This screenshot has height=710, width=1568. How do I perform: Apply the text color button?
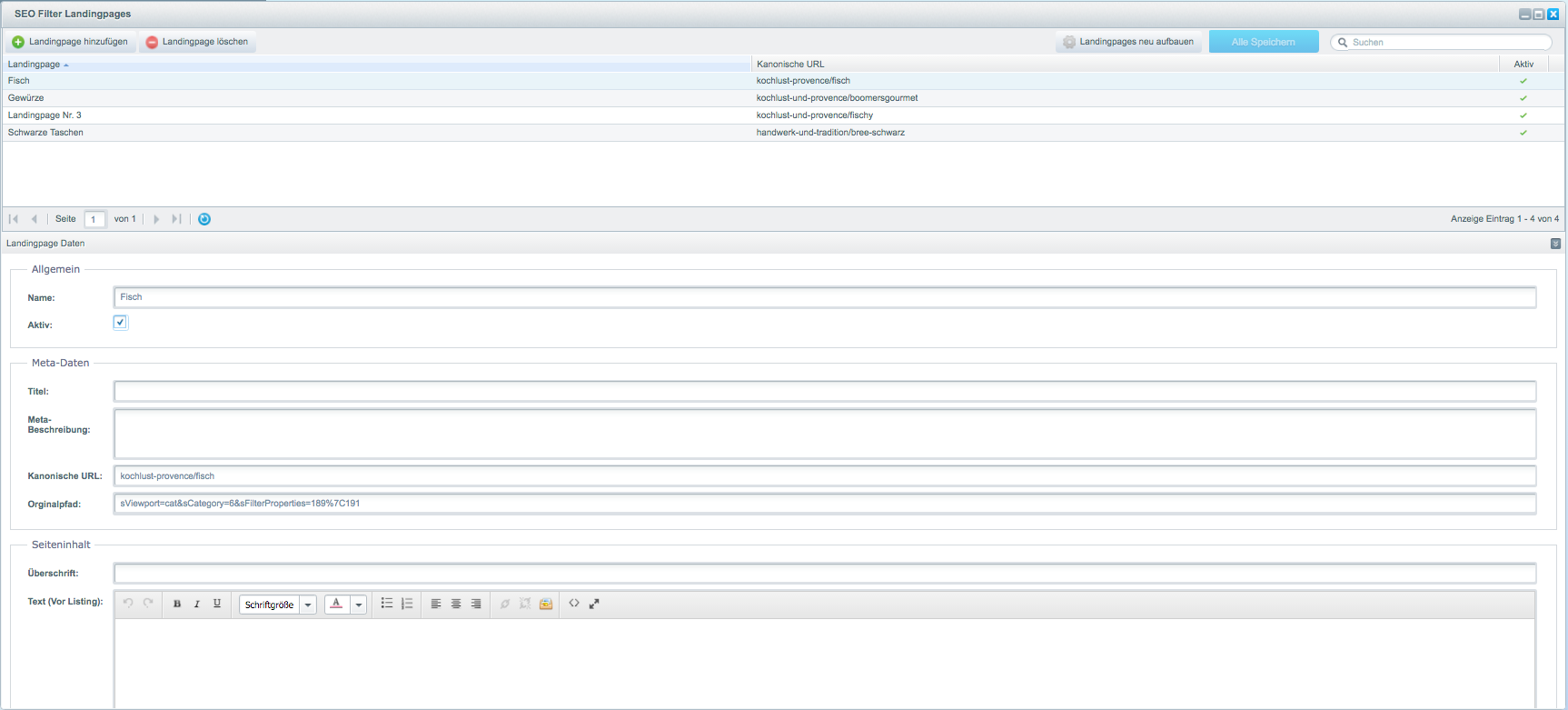point(337,605)
